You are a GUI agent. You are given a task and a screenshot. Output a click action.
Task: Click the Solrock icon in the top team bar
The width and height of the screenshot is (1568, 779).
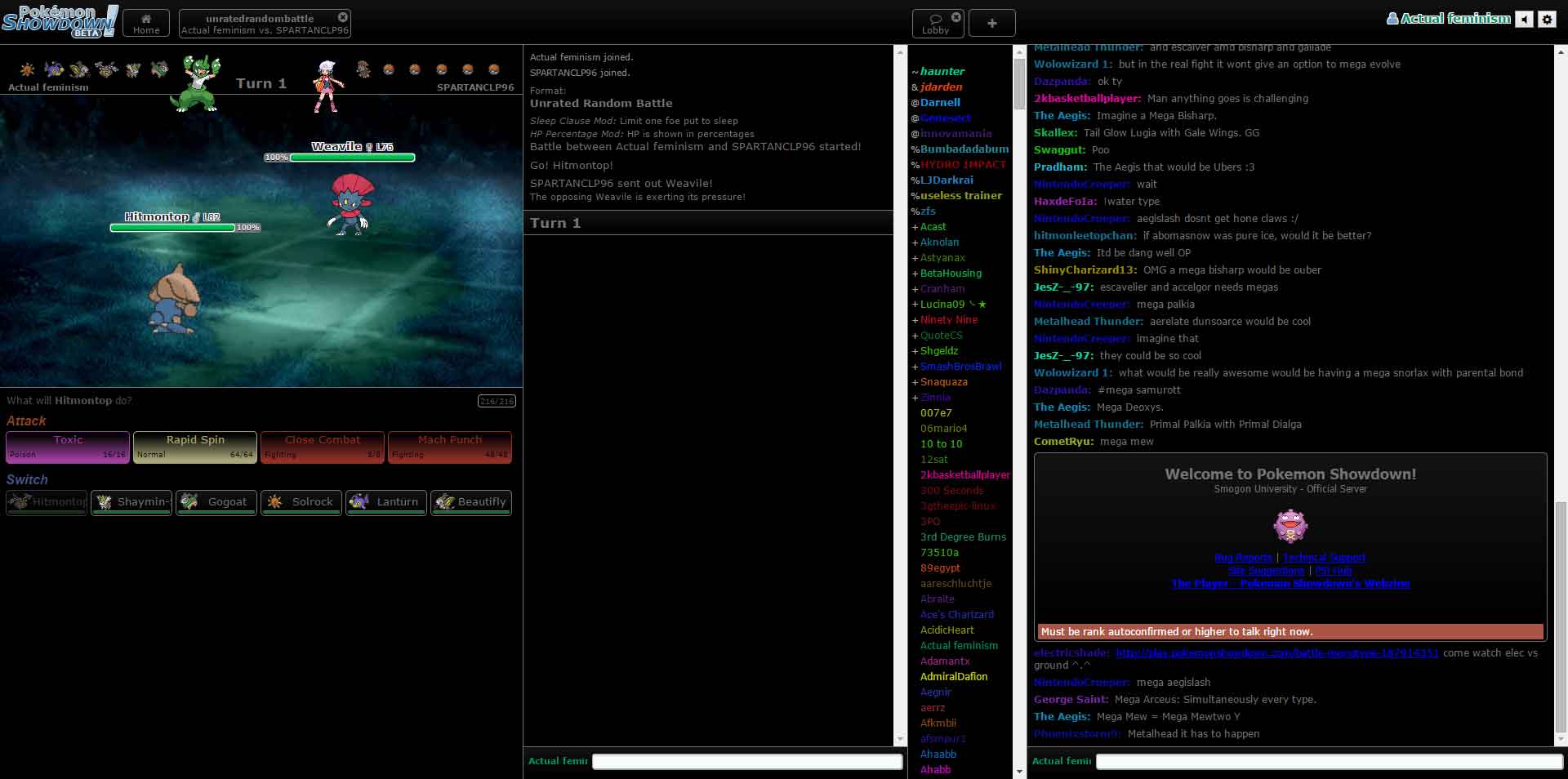click(x=28, y=69)
